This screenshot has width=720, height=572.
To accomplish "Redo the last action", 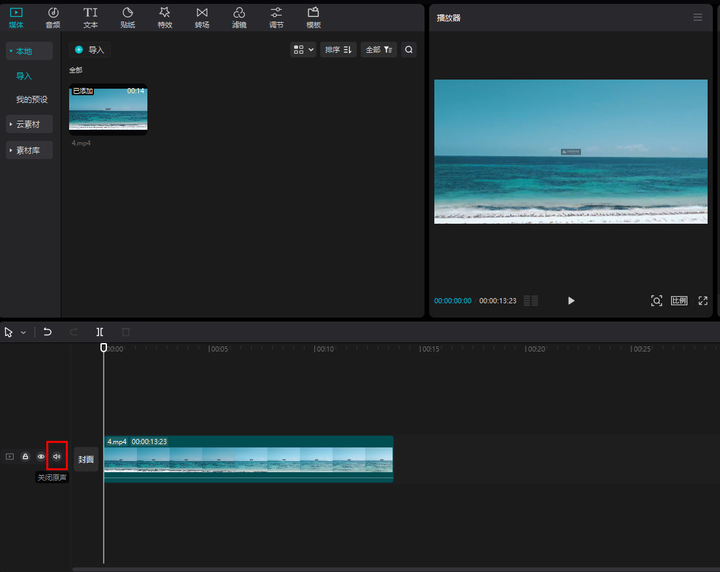I will pos(73,332).
